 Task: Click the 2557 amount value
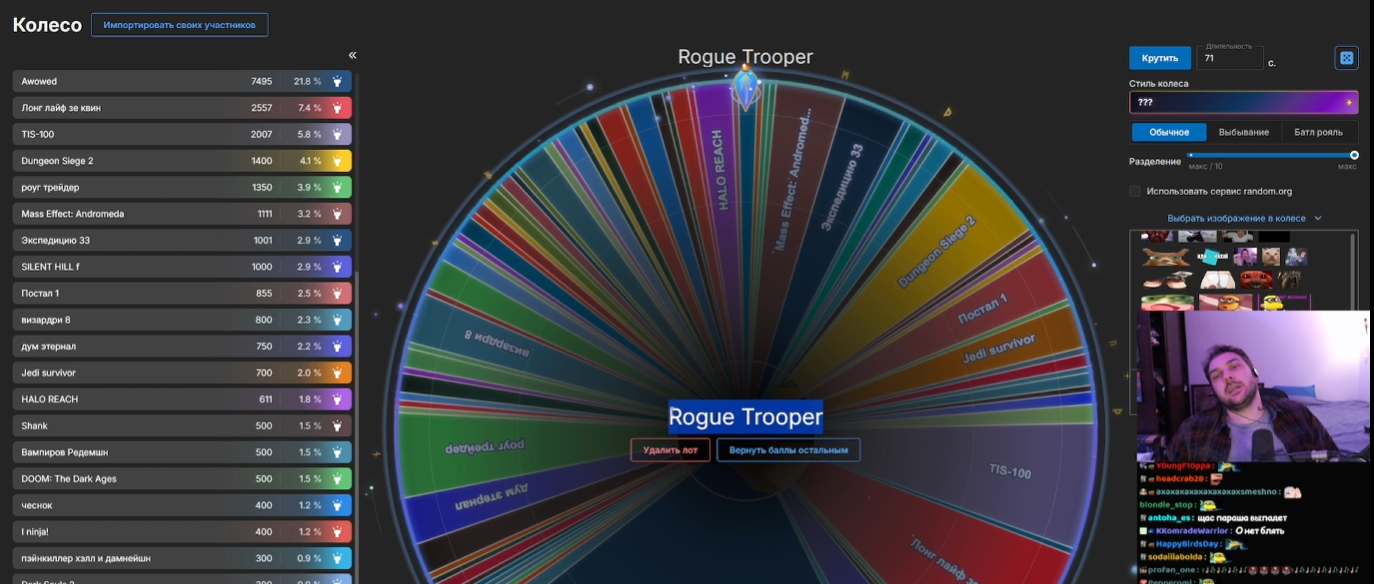coord(261,107)
